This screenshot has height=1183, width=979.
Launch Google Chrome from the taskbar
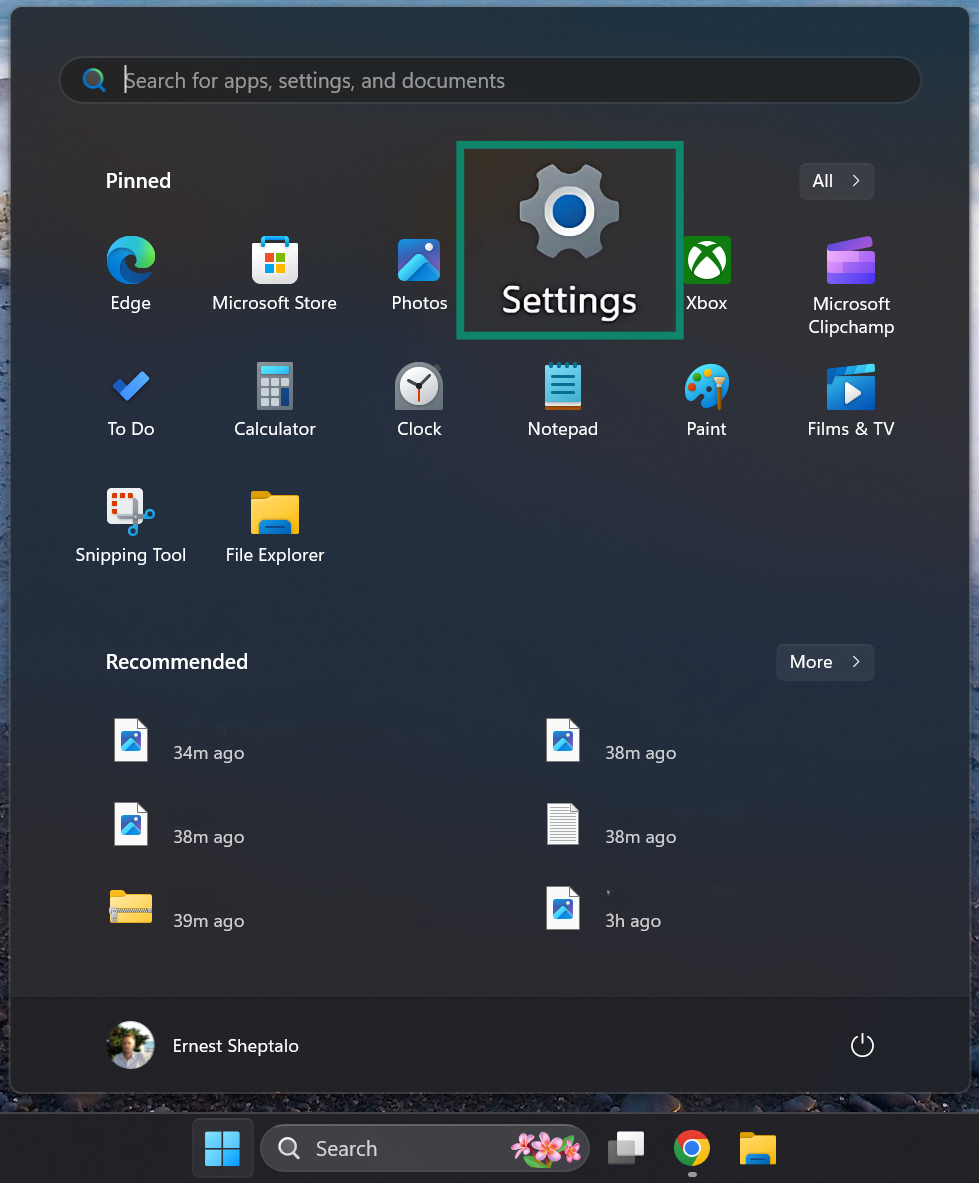(x=691, y=1148)
